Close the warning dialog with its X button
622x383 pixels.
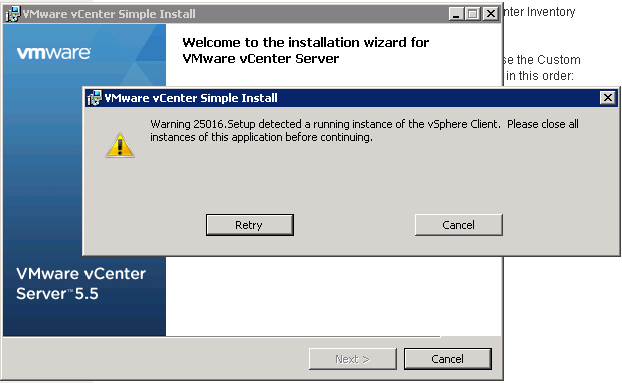(x=607, y=98)
